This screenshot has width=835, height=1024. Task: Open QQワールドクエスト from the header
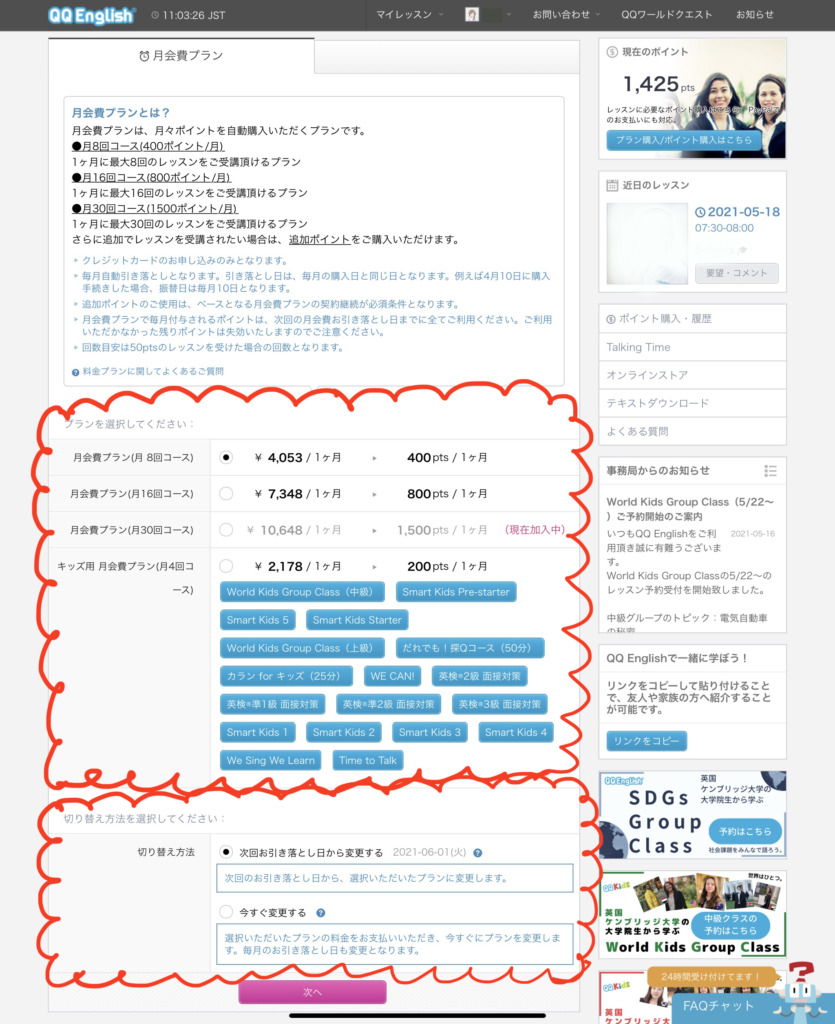[667, 14]
